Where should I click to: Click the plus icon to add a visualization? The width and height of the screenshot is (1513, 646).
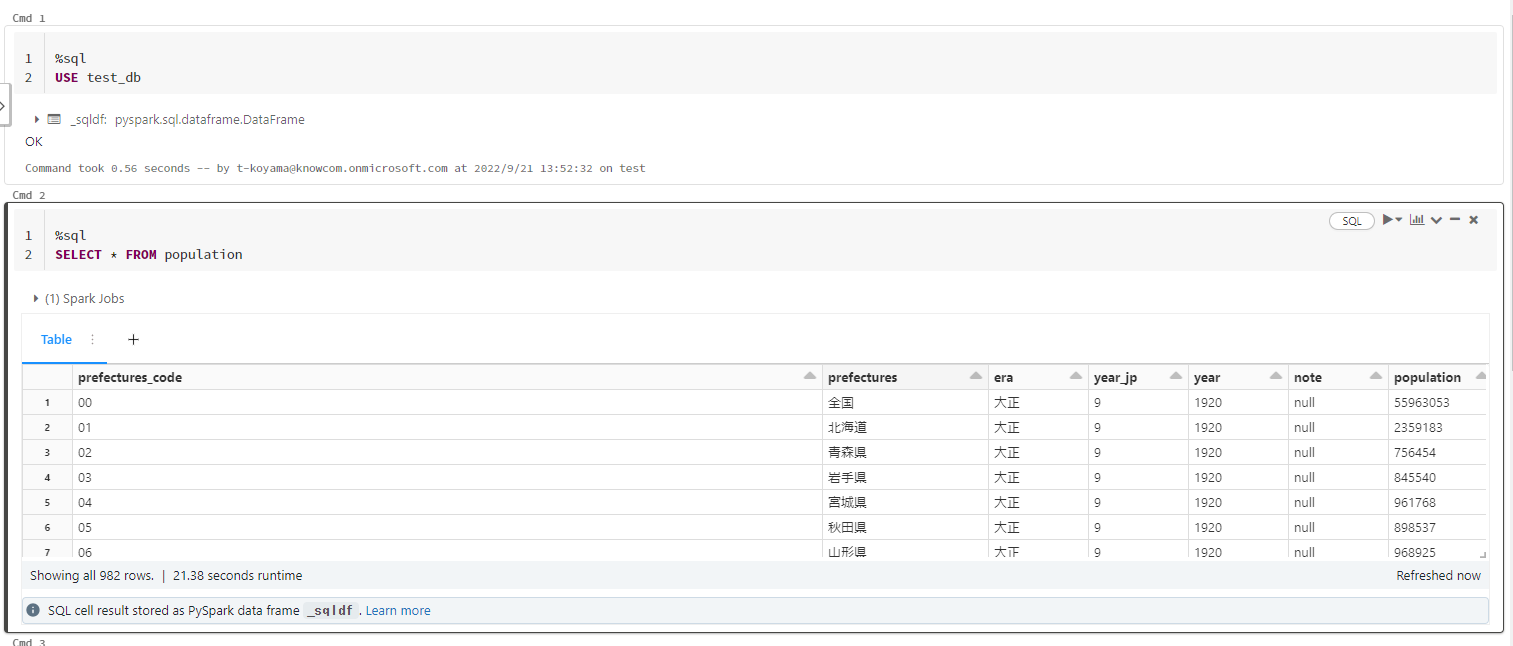133,340
